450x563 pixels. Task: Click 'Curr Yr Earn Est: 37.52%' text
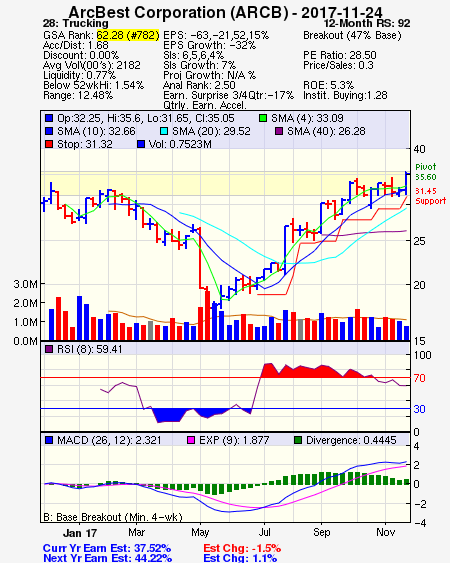coord(107,548)
